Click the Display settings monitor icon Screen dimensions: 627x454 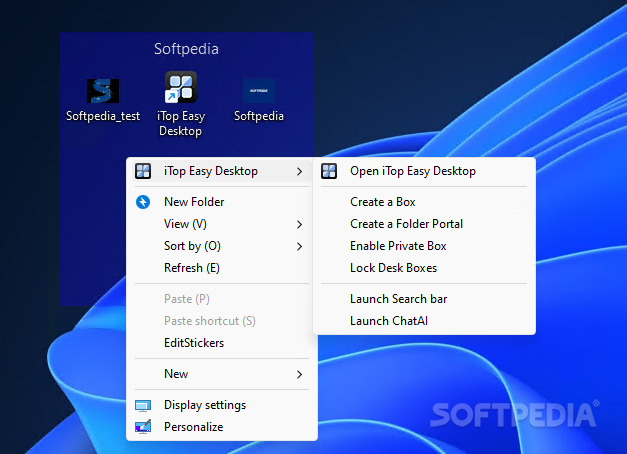coord(143,406)
